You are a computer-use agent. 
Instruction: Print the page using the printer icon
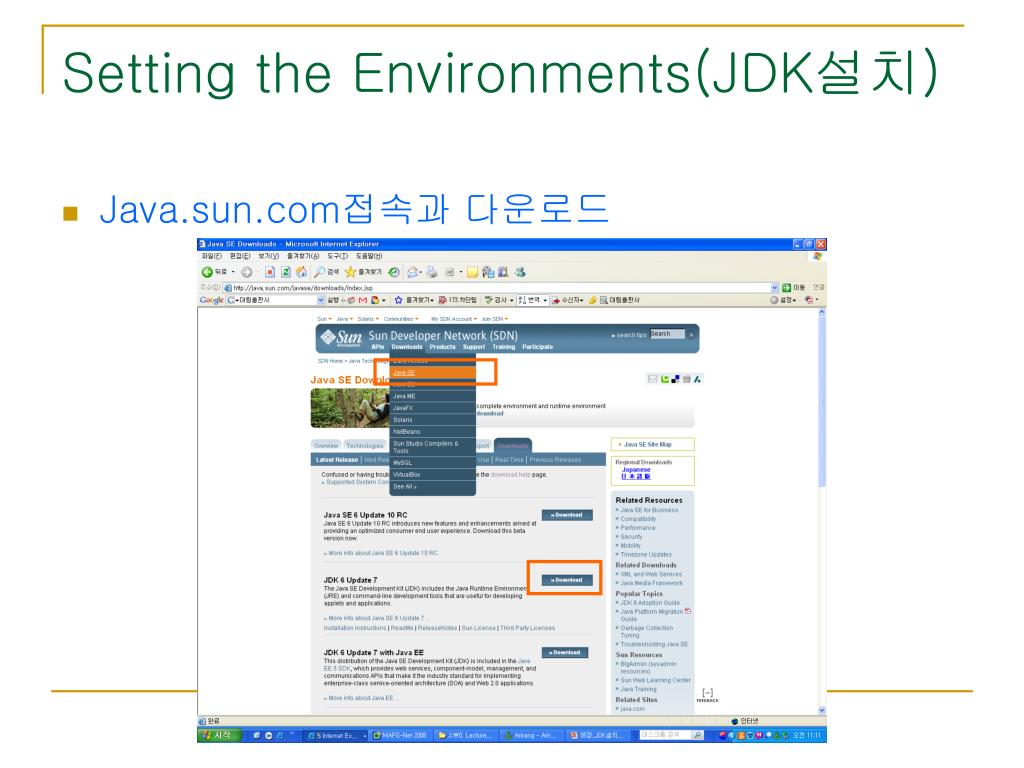coord(432,272)
